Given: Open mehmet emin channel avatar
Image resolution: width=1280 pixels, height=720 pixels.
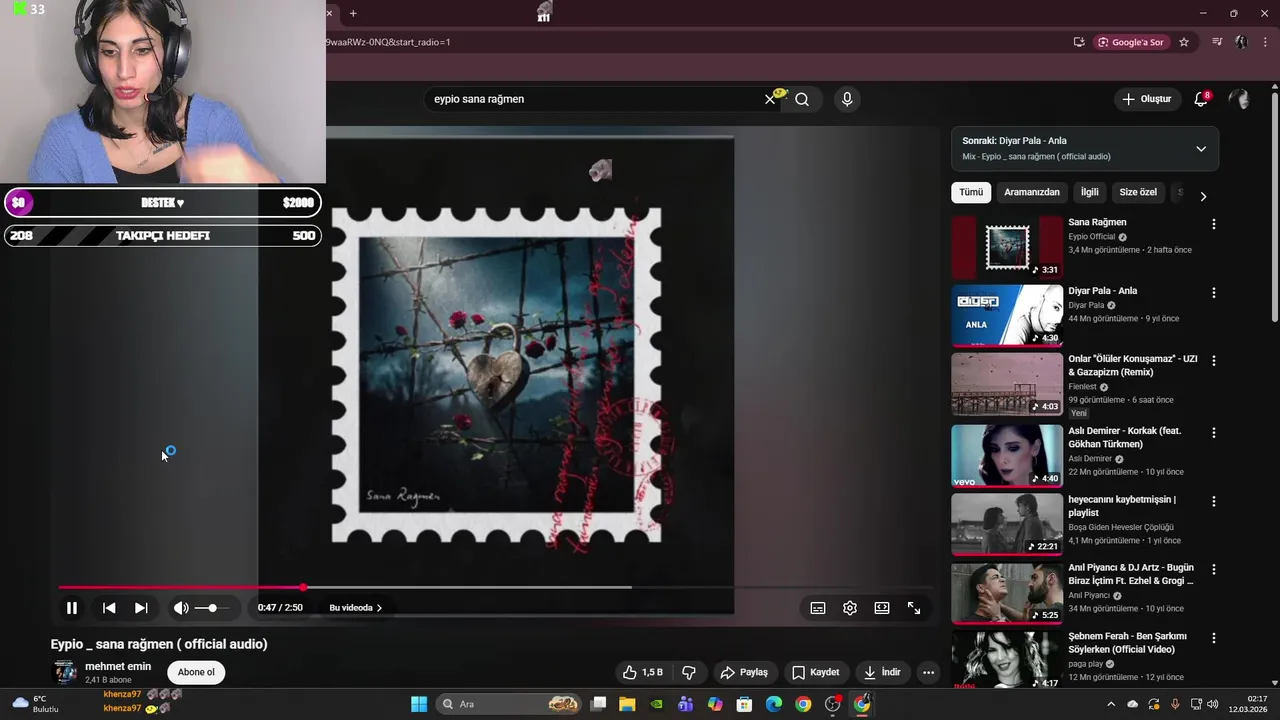Looking at the screenshot, I should click(x=65, y=672).
